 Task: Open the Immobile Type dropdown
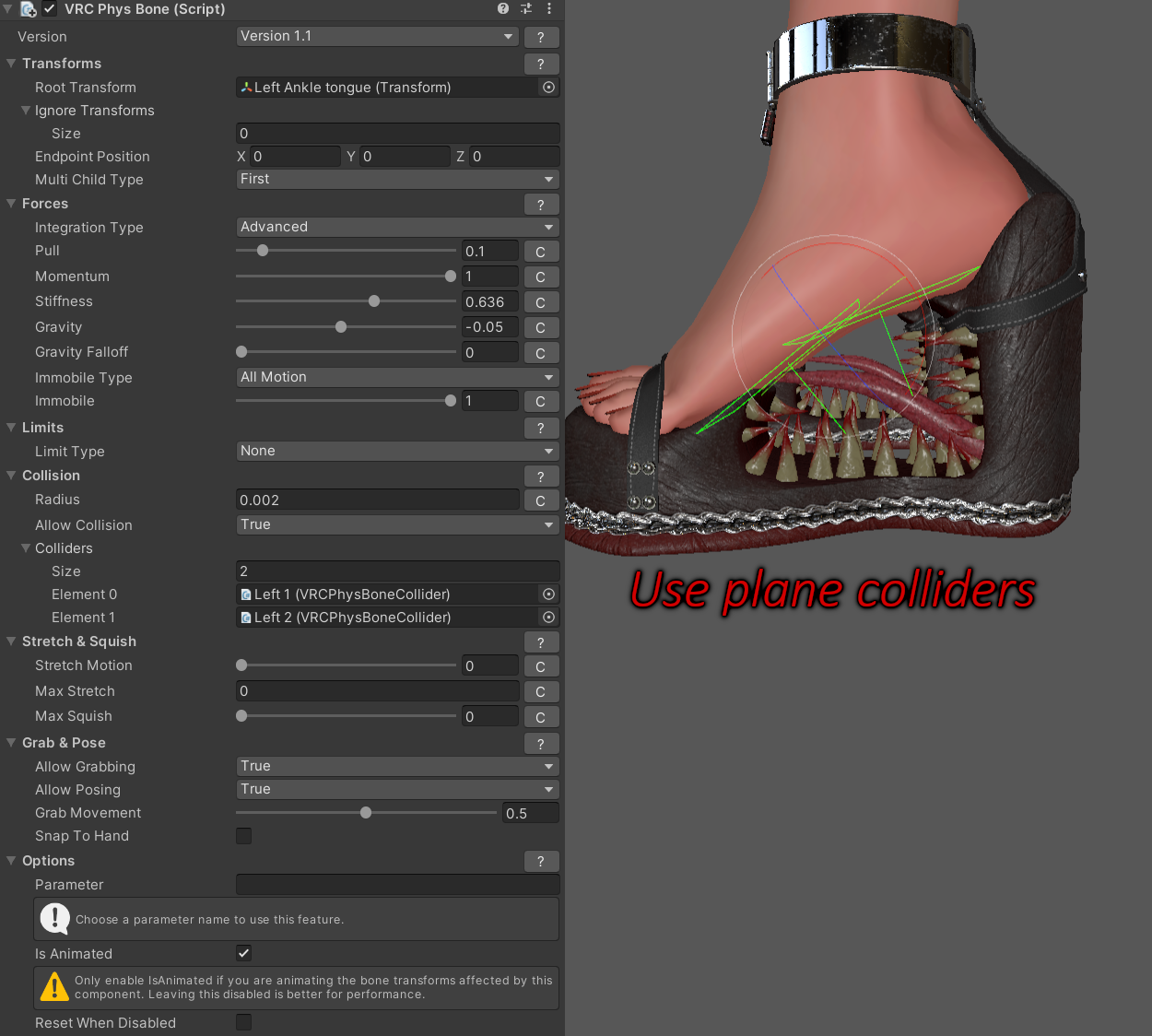click(x=397, y=377)
